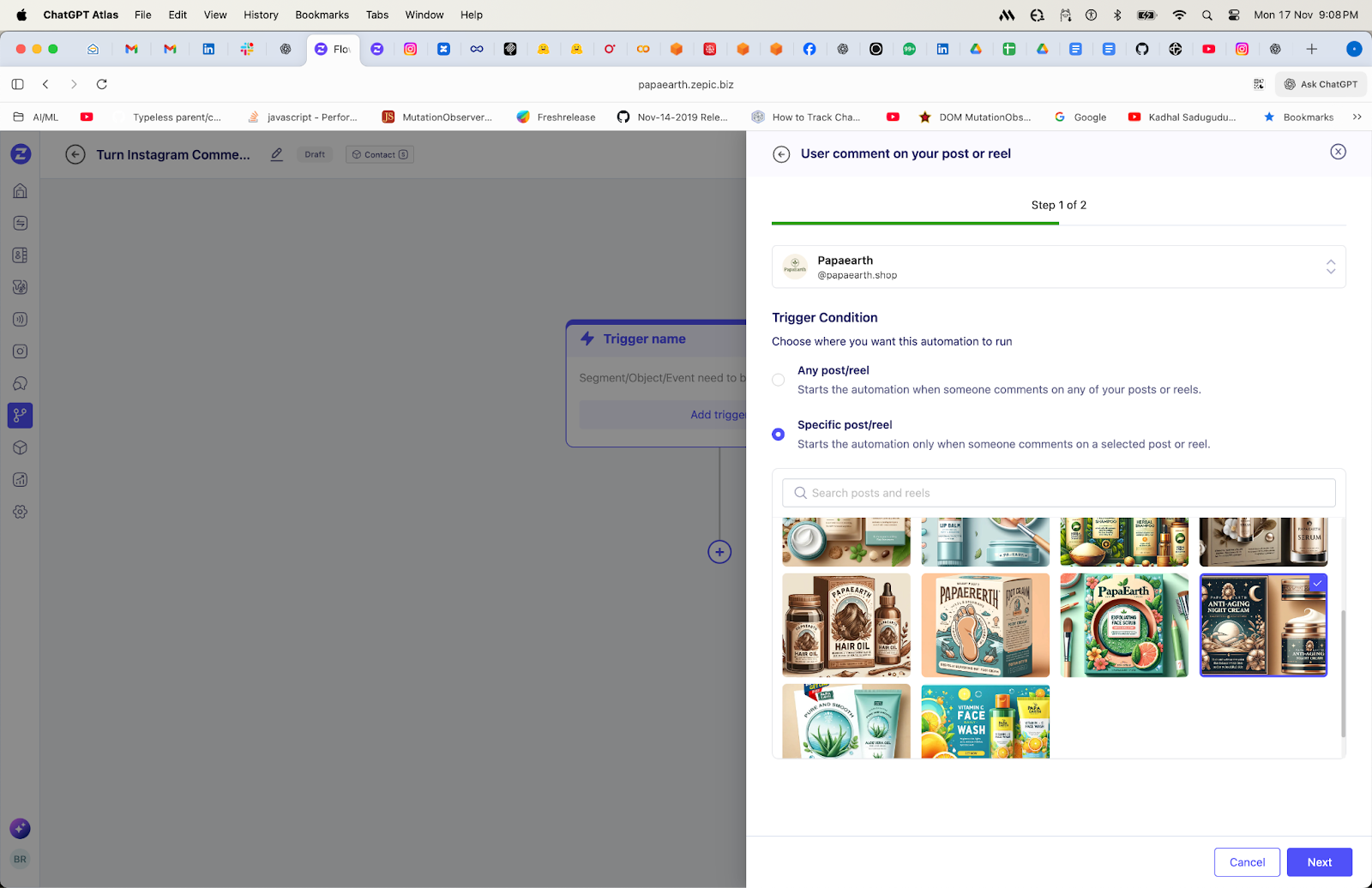Edit flow name with the pencil icon
1372x888 pixels.
277,154
